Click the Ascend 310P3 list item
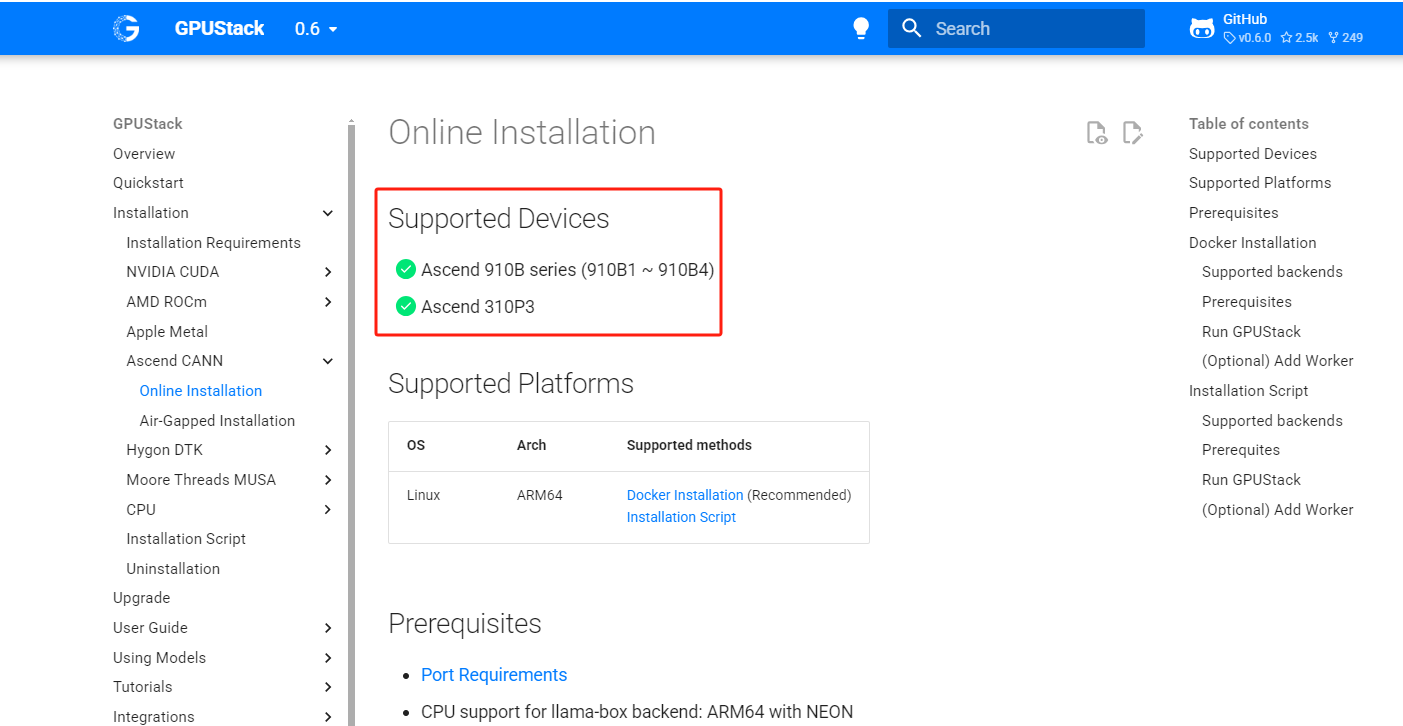Viewport: 1403px width, 726px height. click(478, 307)
